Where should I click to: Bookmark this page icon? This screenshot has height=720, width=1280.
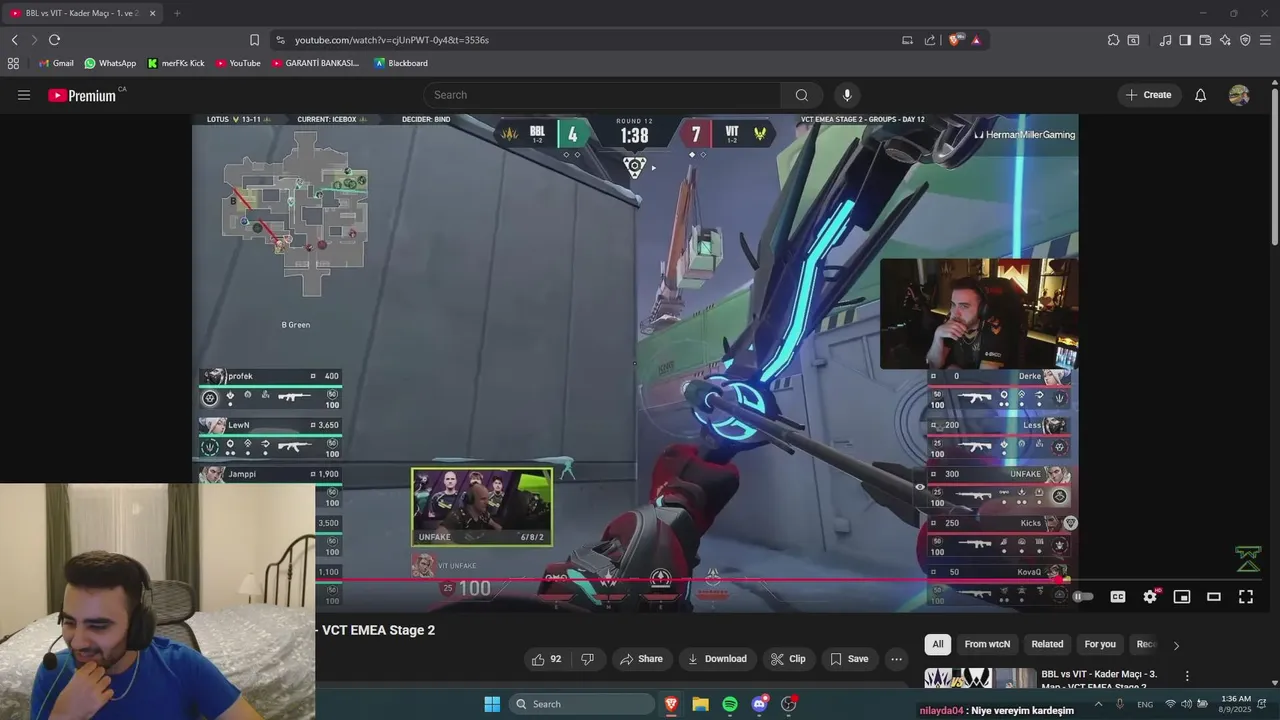tap(254, 40)
